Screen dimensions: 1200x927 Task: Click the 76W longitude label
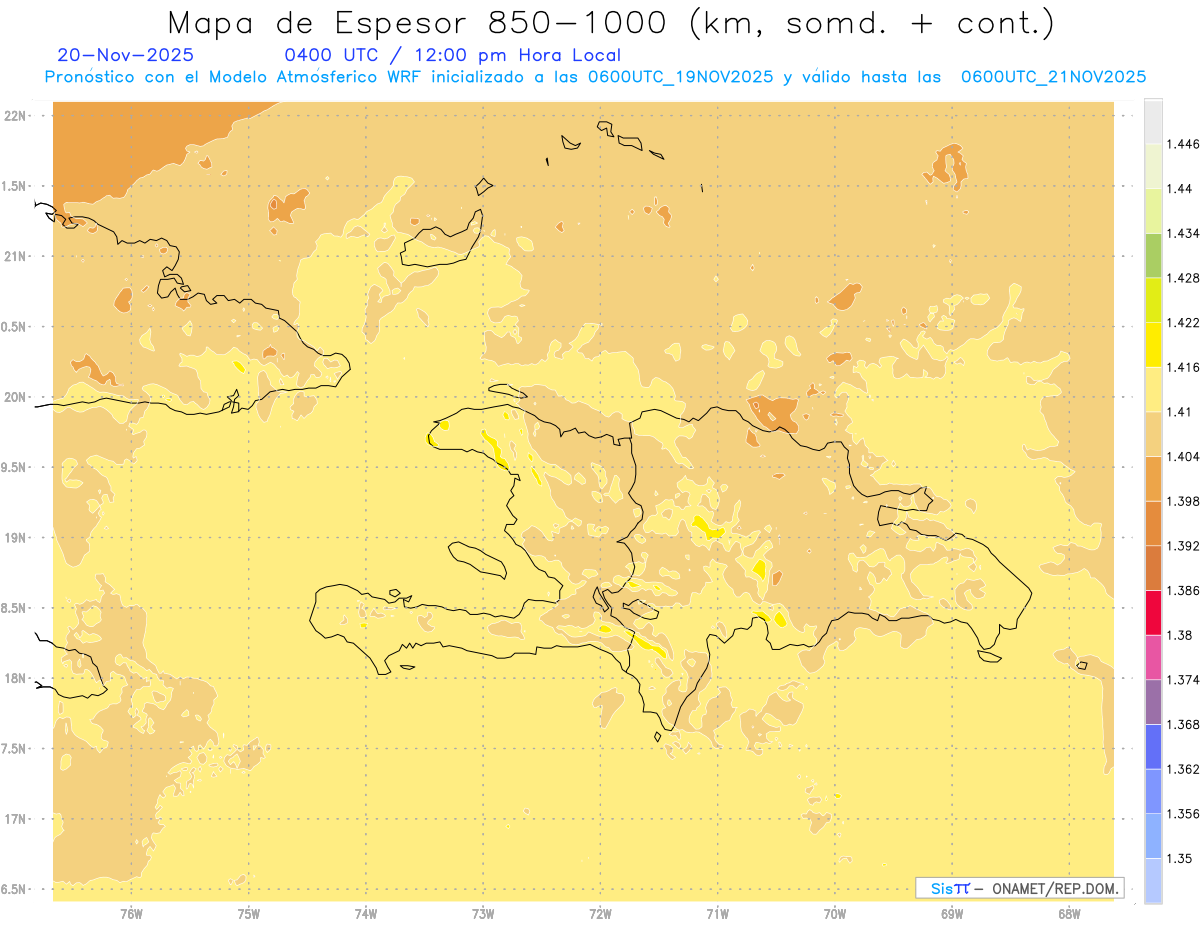coord(131,914)
